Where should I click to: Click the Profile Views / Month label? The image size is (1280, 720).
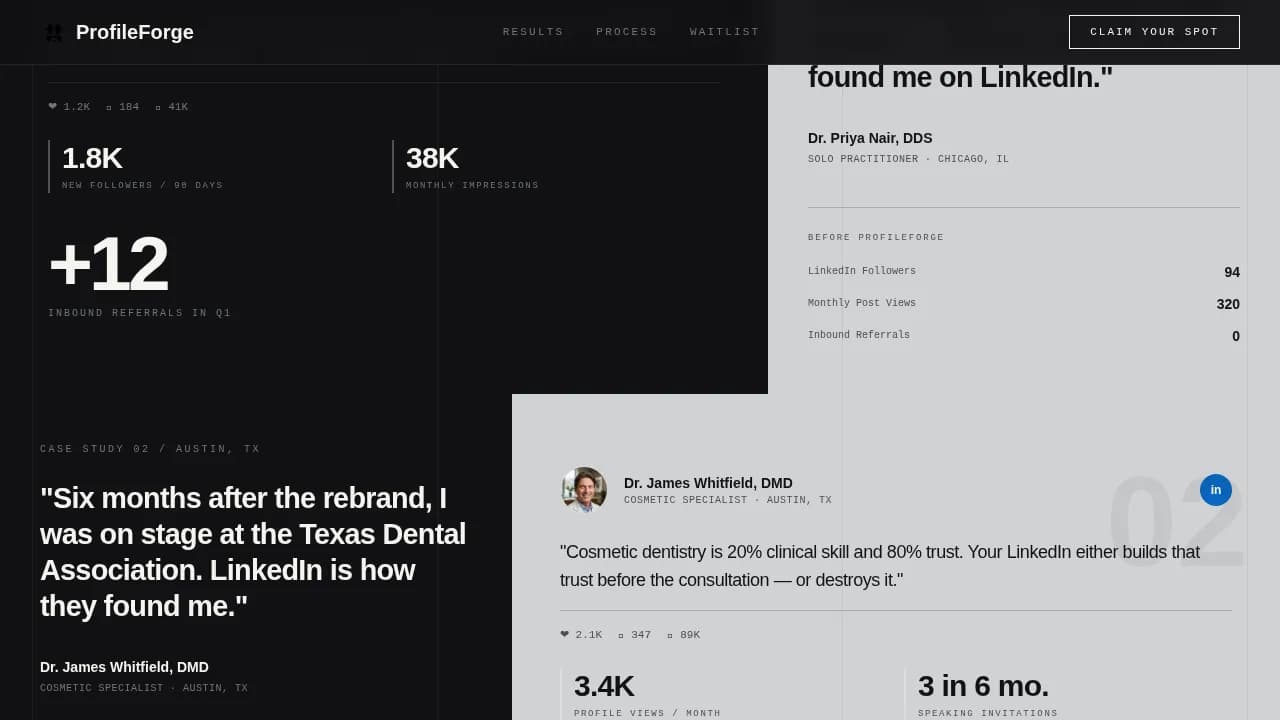click(x=647, y=713)
